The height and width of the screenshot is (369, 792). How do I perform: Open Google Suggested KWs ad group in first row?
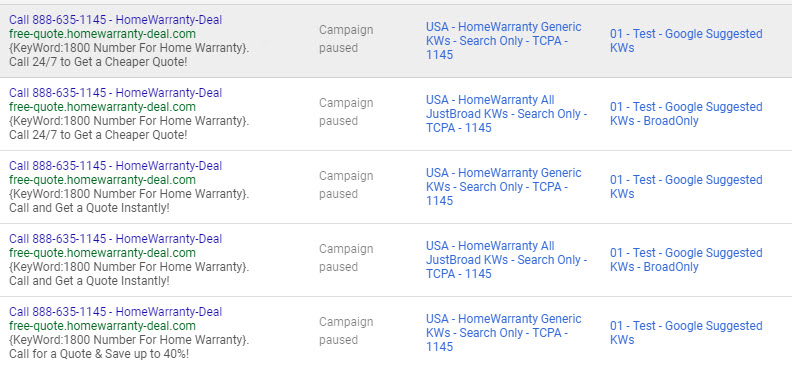tap(686, 41)
